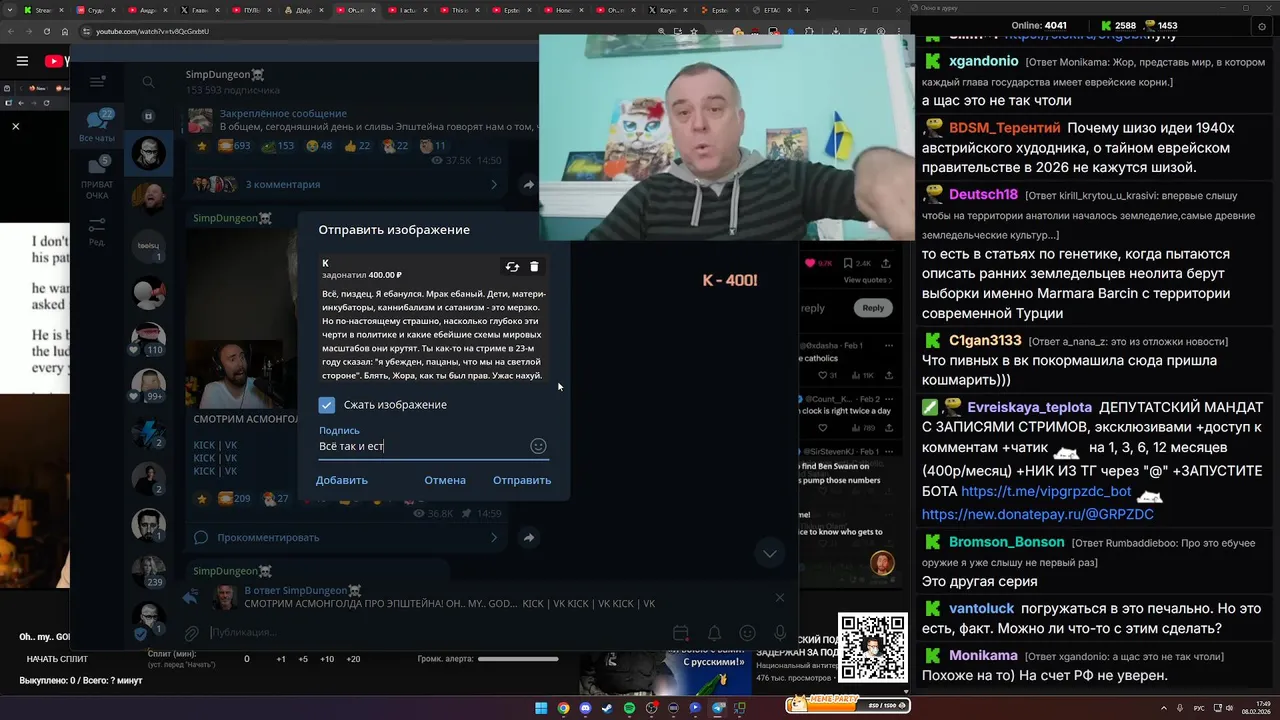Image resolution: width=1280 pixels, height=720 pixels.
Task: Open donatepay GRPZDC link in chat
Action: pyautogui.click(x=1038, y=514)
